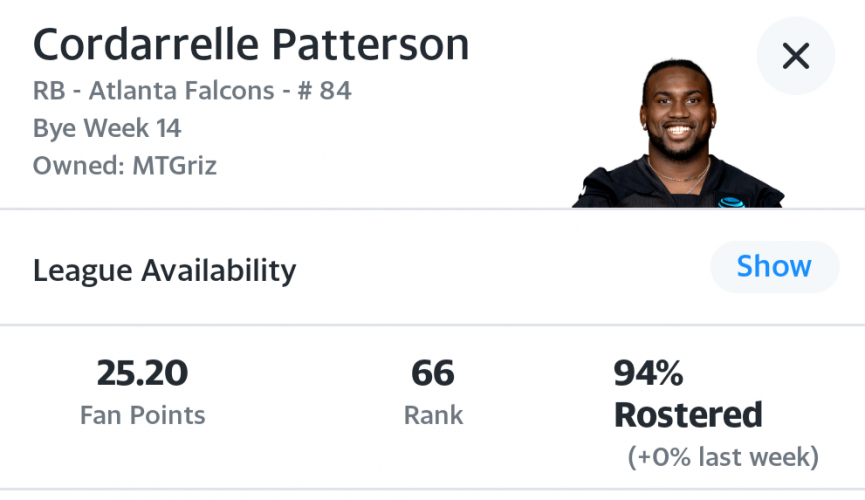Image resolution: width=865 pixels, height=500 pixels.
Task: Tap the 66 rank number
Action: tap(433, 373)
